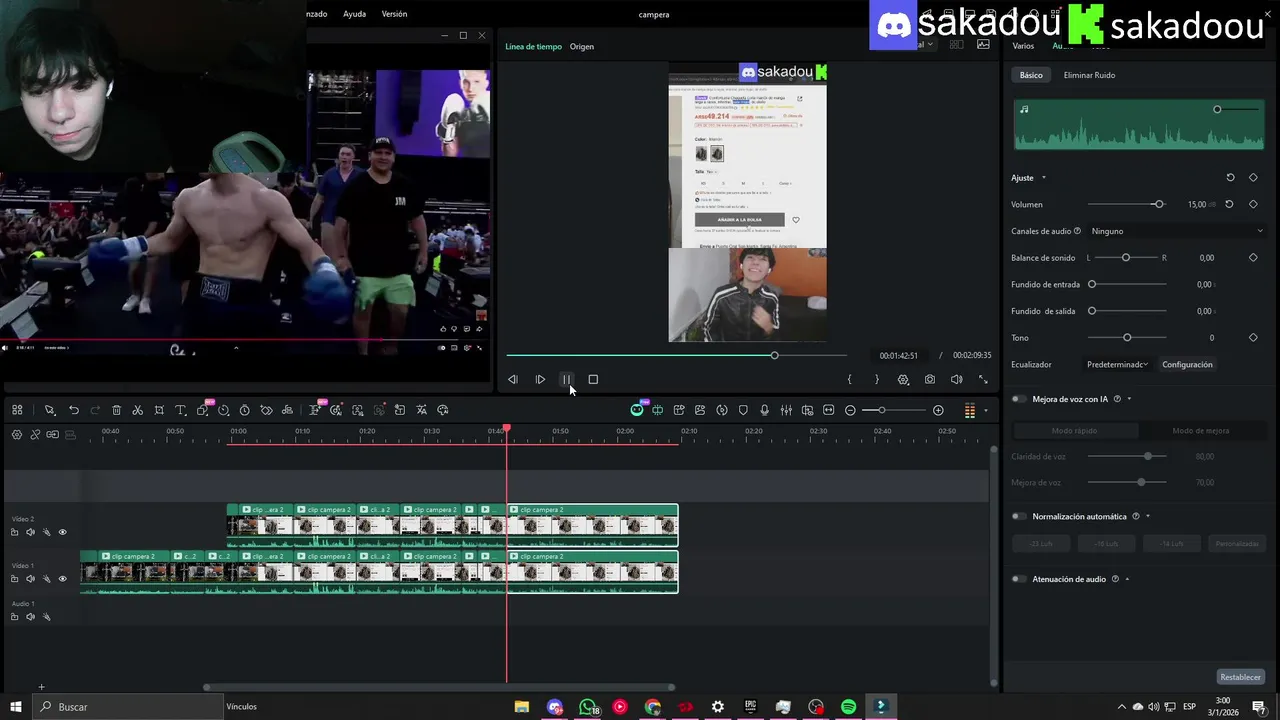Expand the Mejora de voz con IA arrow
1280x720 pixels.
1129,399
